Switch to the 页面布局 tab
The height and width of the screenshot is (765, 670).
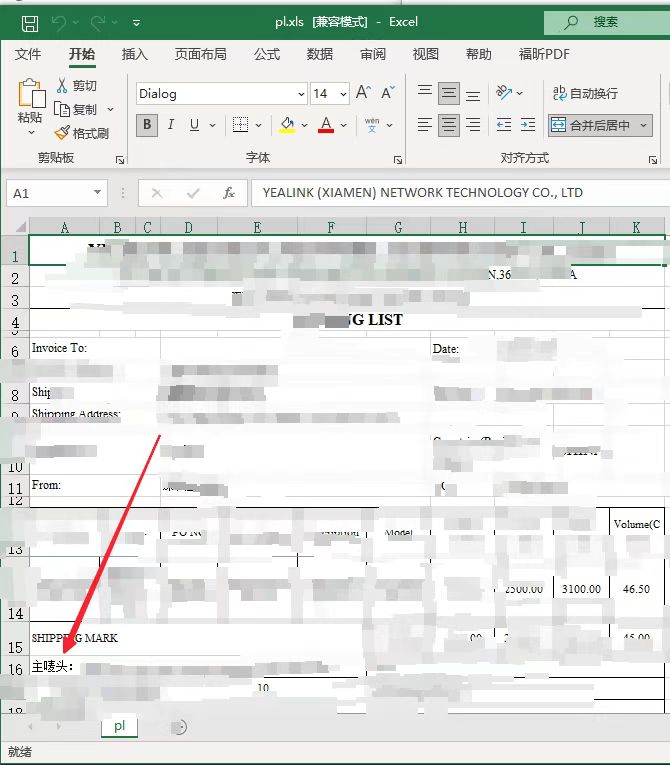pyautogui.click(x=201, y=54)
